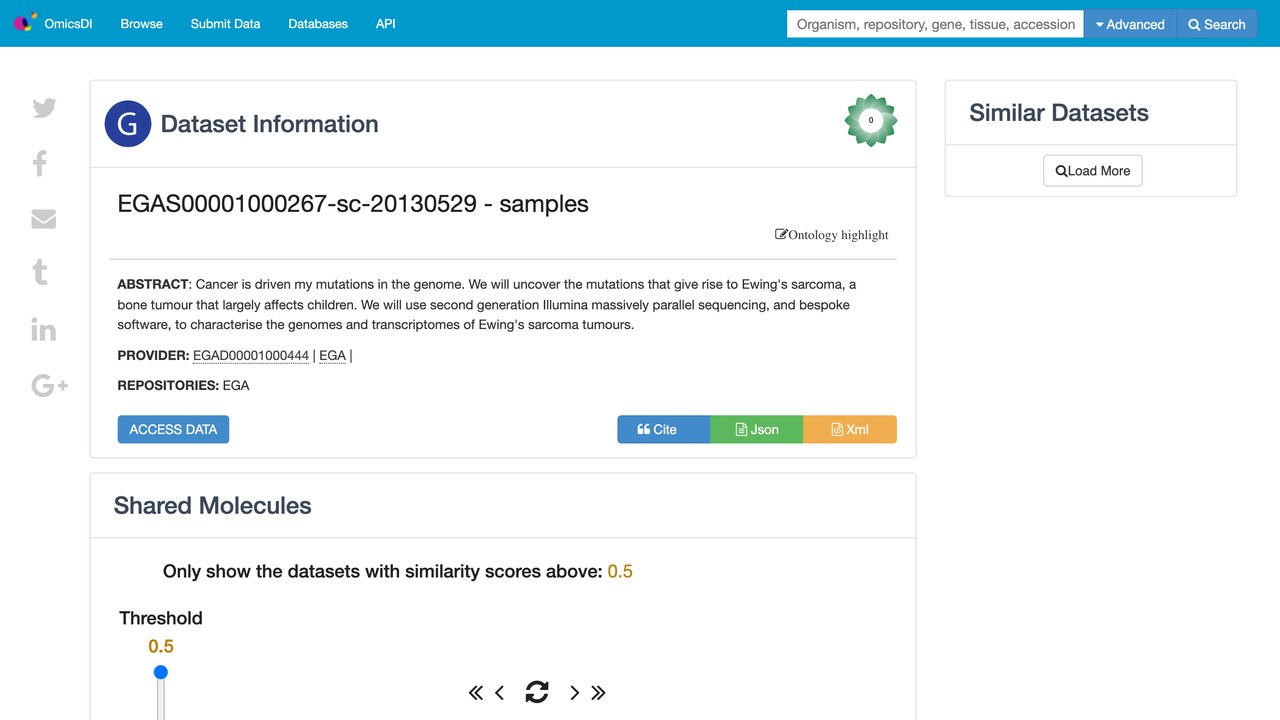
Task: Share on Google Plus icon
Action: pyautogui.click(x=49, y=385)
